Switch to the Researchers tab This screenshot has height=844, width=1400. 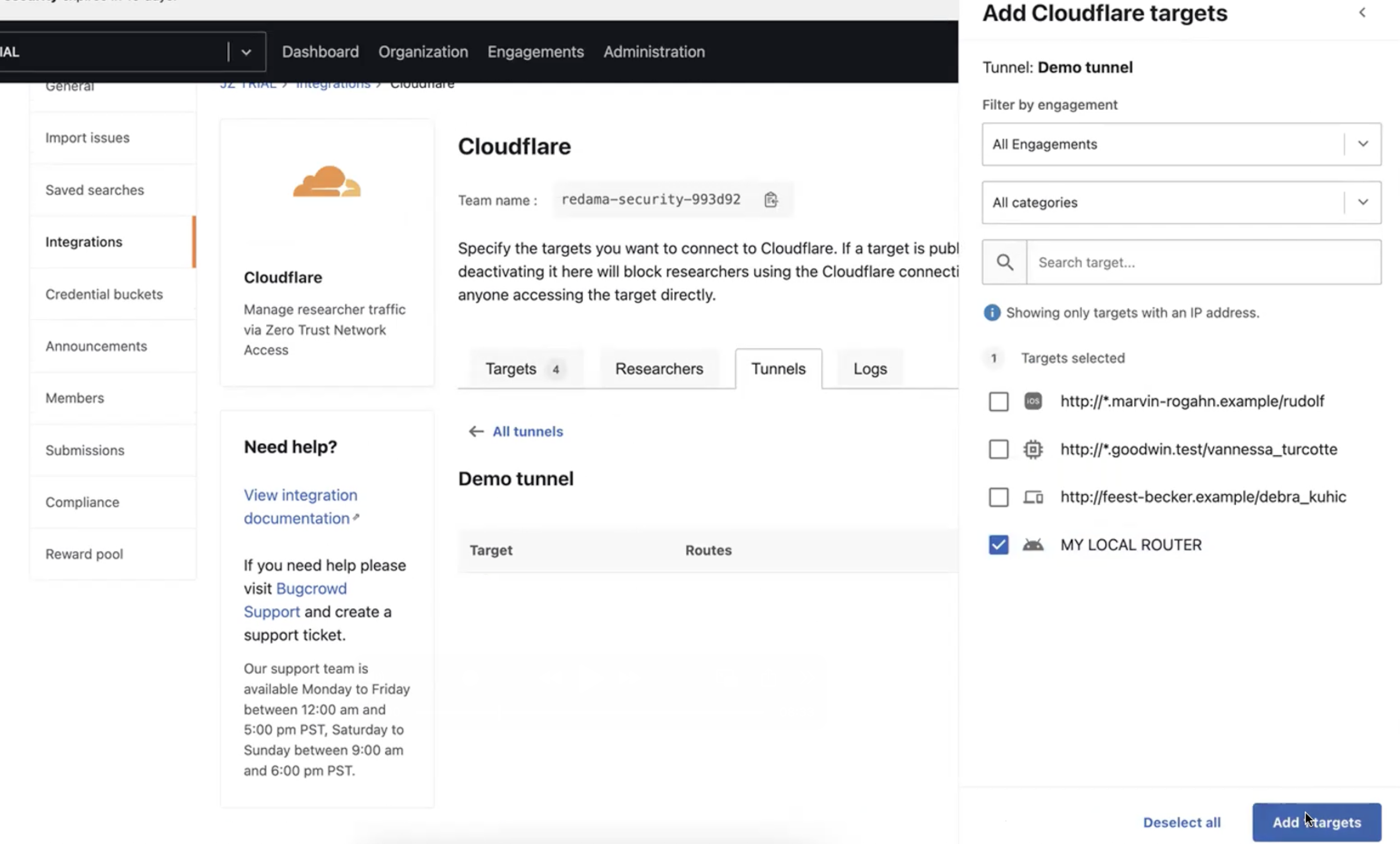(659, 369)
